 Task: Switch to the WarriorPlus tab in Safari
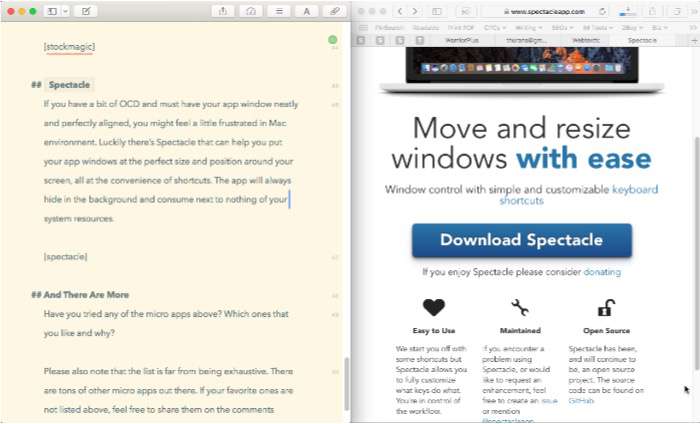(462, 40)
